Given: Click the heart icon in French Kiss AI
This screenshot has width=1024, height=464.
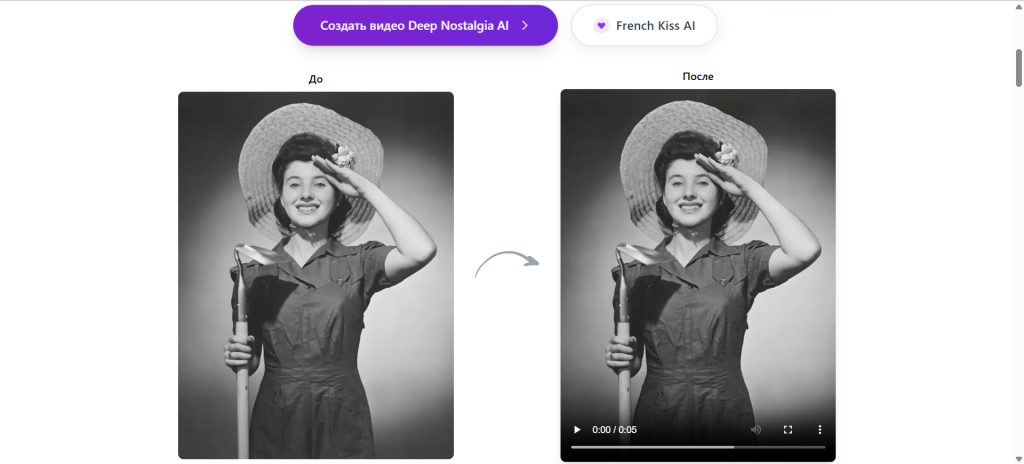Looking at the screenshot, I should pyautogui.click(x=601, y=26).
